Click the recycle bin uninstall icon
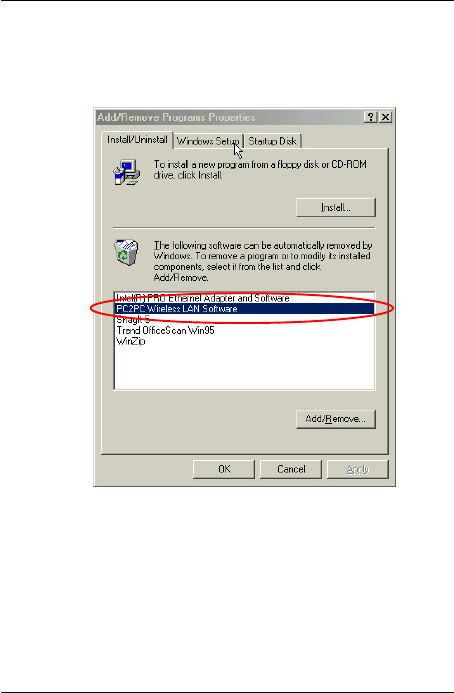The image size is (454, 693). tap(126, 252)
